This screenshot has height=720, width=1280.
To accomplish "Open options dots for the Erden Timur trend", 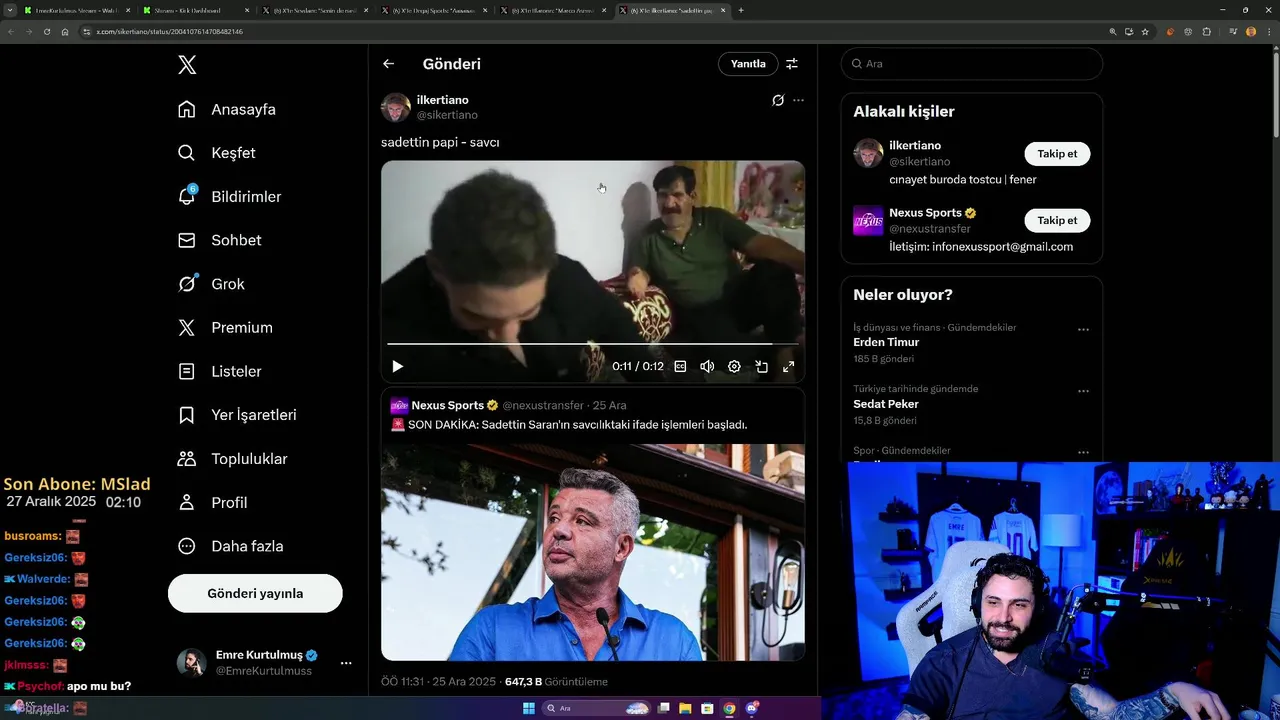I will [1083, 330].
